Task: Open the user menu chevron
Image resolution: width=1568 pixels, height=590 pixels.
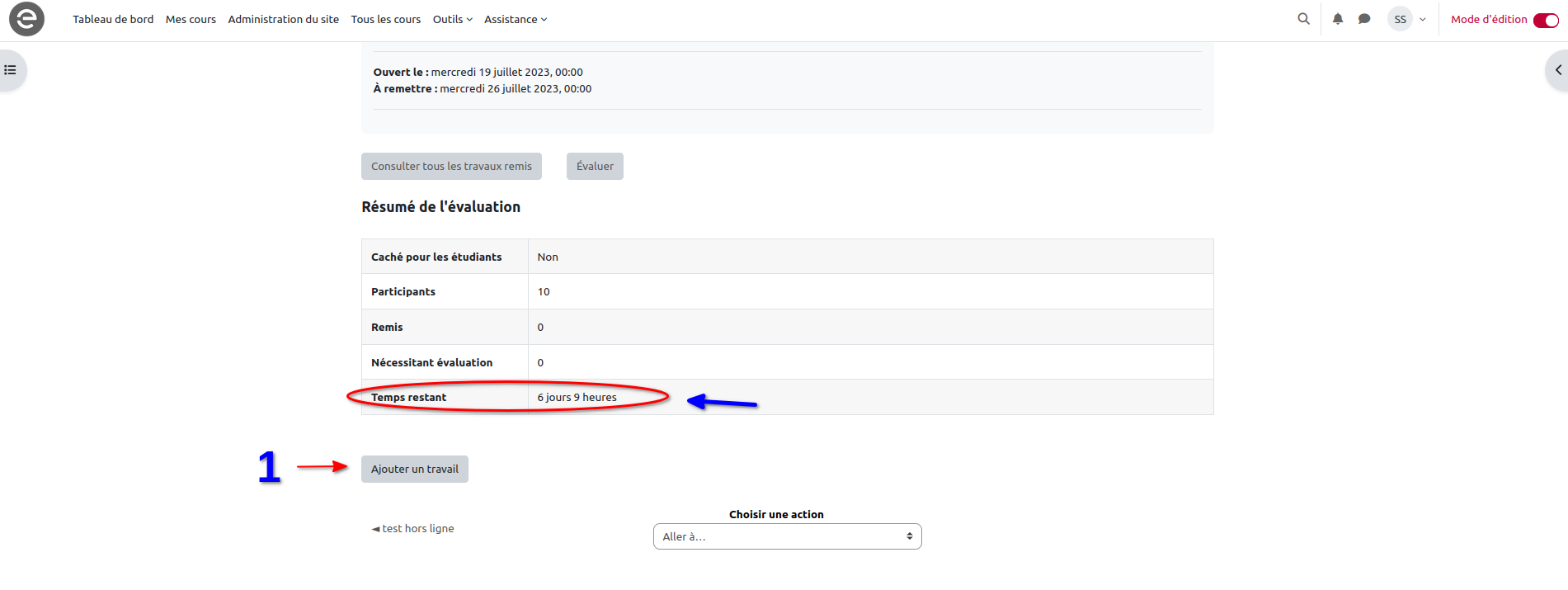Action: 1423,20
